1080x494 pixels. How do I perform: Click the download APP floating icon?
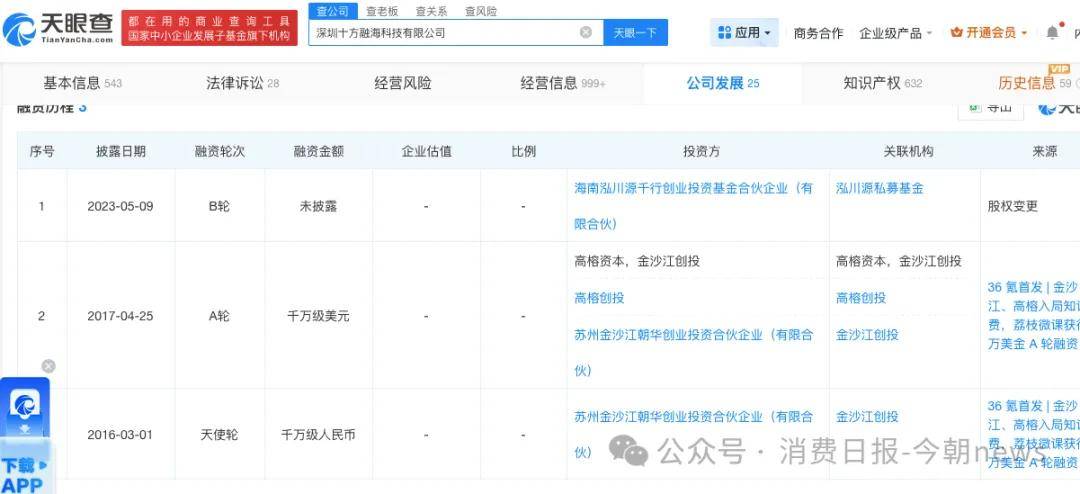pos(24,407)
